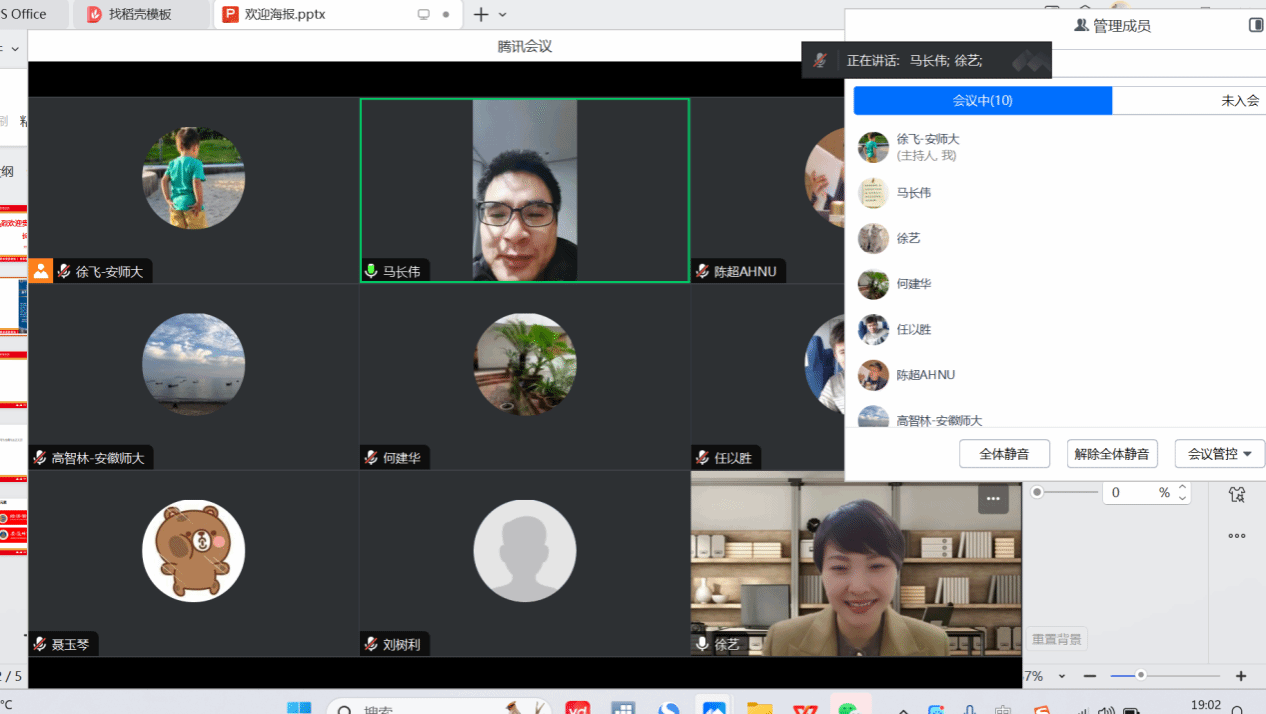The width and height of the screenshot is (1266, 714).
Task: Expand the tab list arrow beside the plus
Action: [503, 15]
